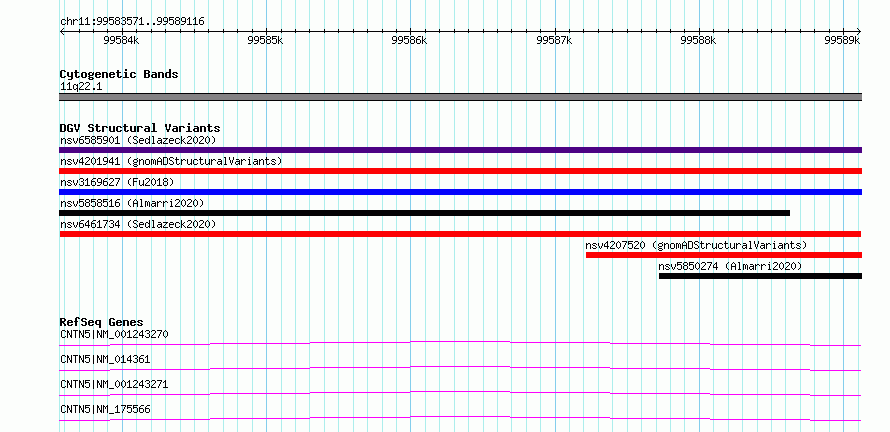Click the CNTN5|NM_175566 transcript label
Image resolution: width=890 pixels, height=432 pixels.
105,409
